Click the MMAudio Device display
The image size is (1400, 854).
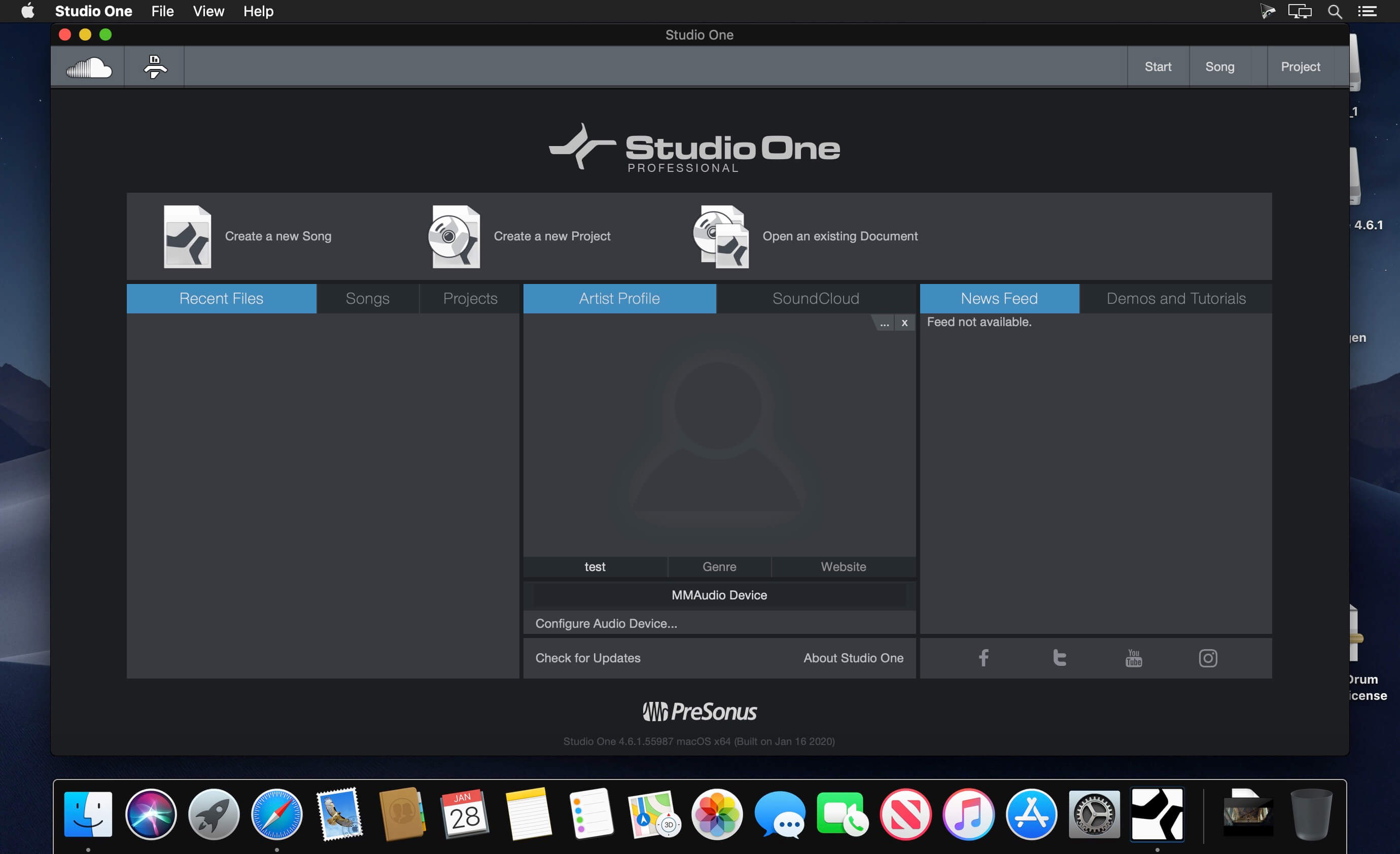click(719, 595)
